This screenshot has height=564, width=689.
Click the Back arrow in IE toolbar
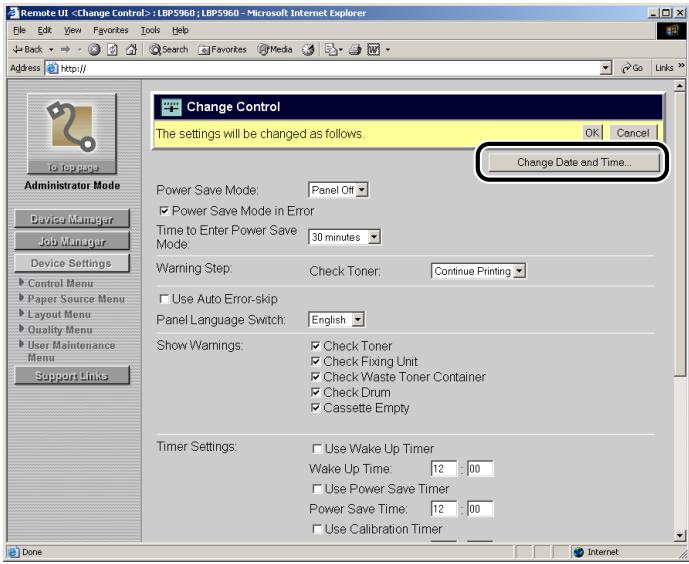pos(27,50)
